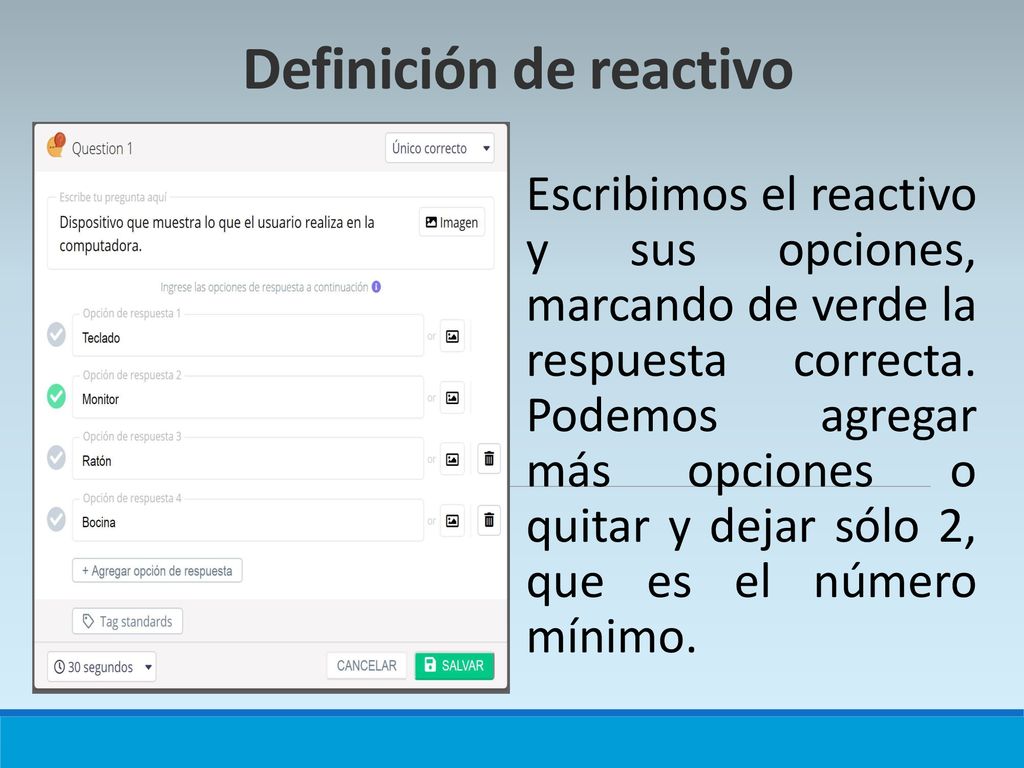Screen dimensions: 1024x768
Task: Click the Quizizz avatar icon beside Question 1
Action: 56,145
